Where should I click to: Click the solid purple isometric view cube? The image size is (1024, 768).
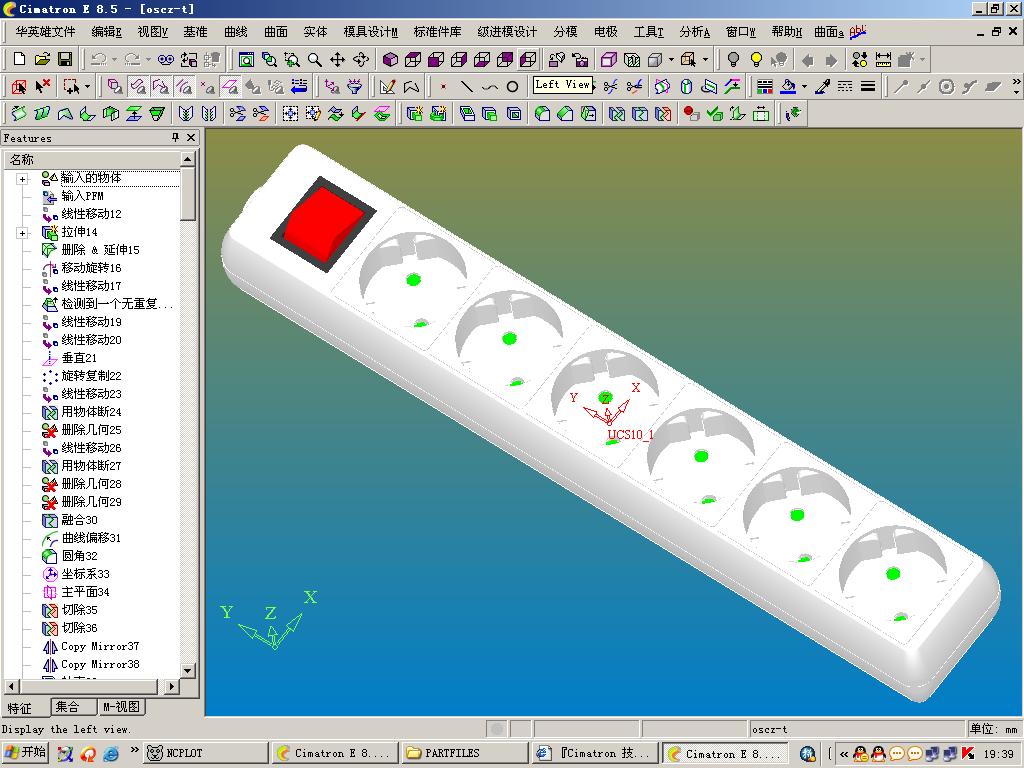pos(391,60)
